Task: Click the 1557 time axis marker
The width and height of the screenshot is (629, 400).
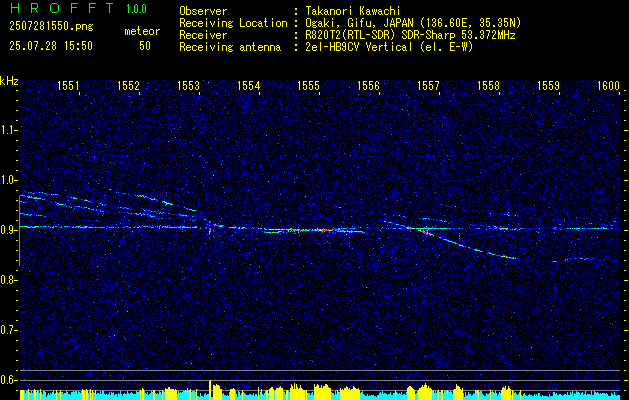Action: (428, 85)
